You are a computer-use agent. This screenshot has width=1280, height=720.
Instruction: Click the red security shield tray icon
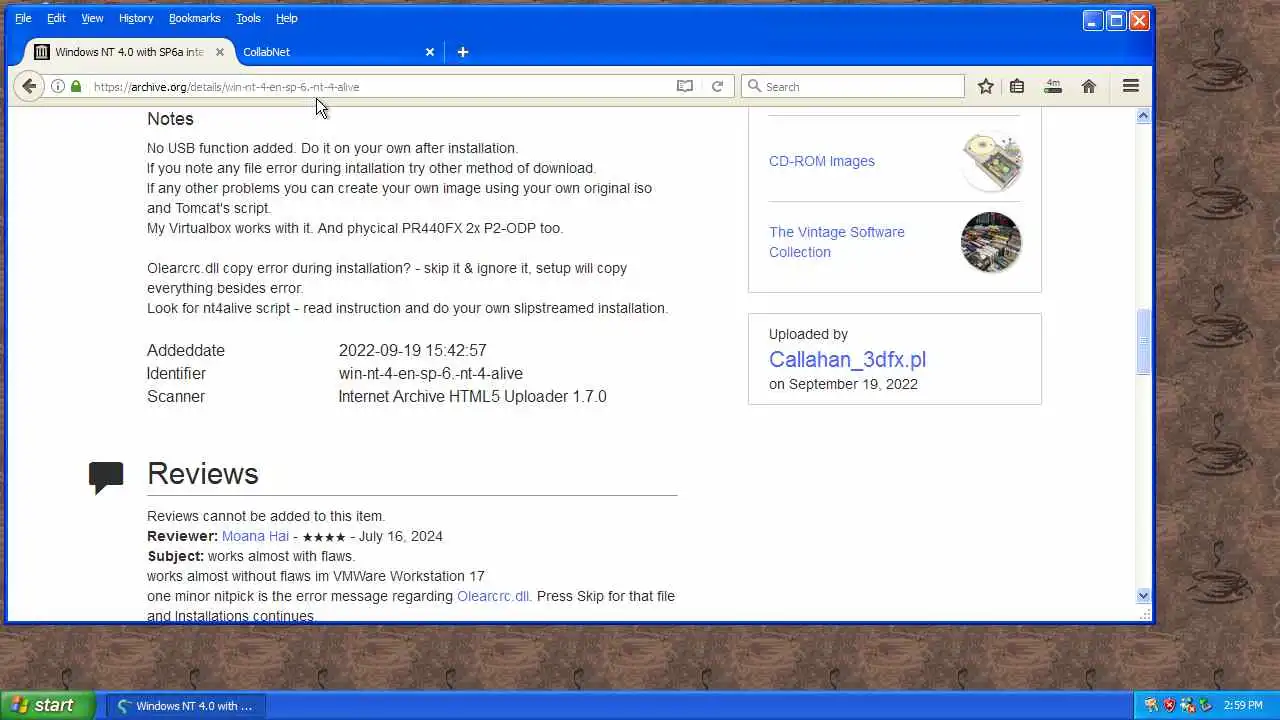click(1169, 705)
